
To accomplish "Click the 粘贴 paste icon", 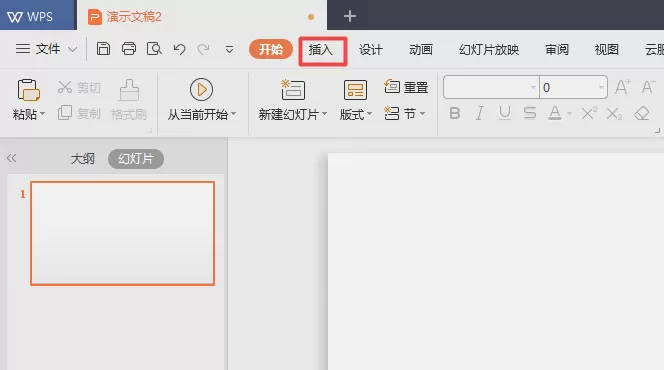I will point(28,90).
